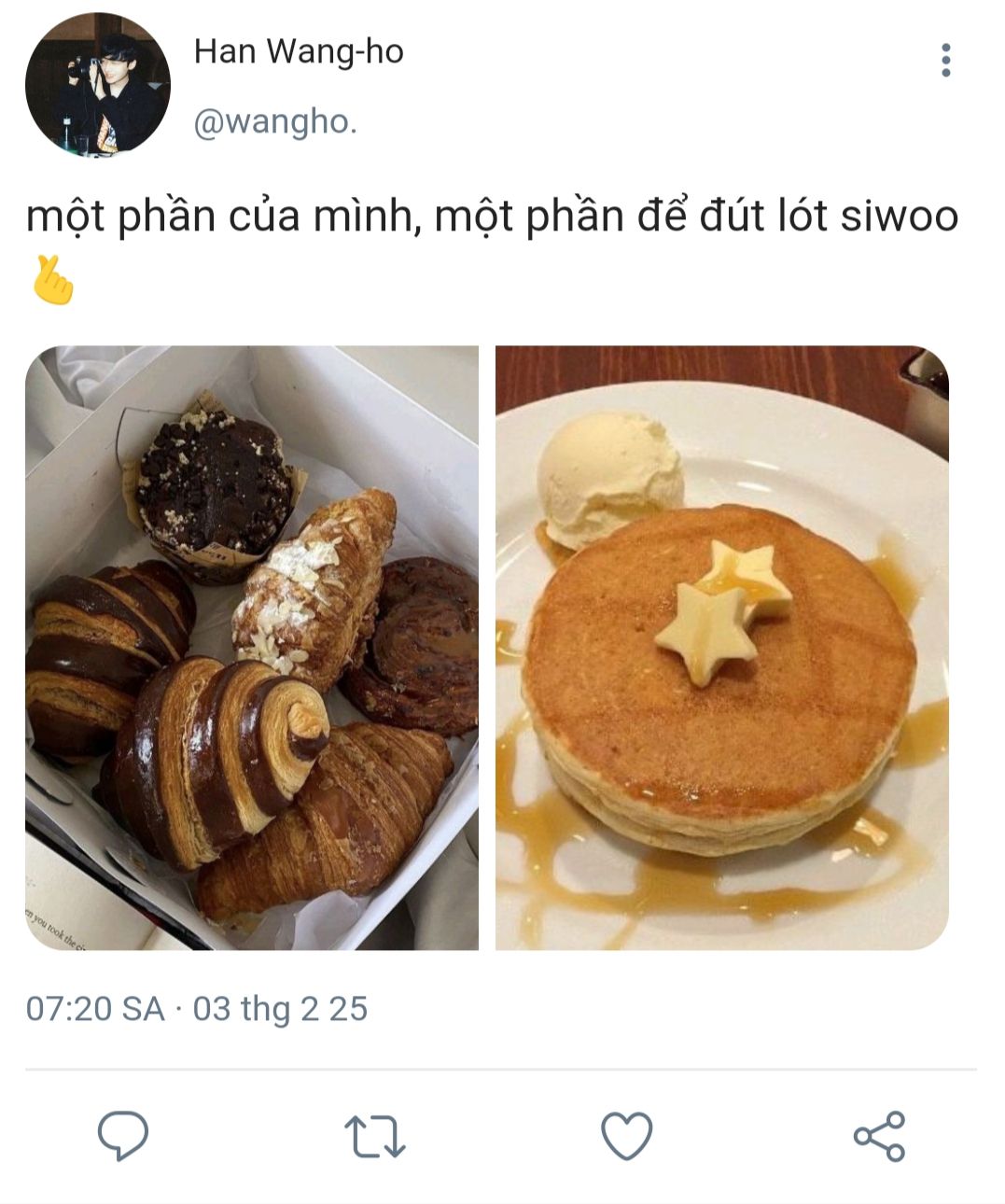This screenshot has width=1005, height=1204.
Task: Click the ice cream scoop in the right photo
Action: (x=608, y=478)
